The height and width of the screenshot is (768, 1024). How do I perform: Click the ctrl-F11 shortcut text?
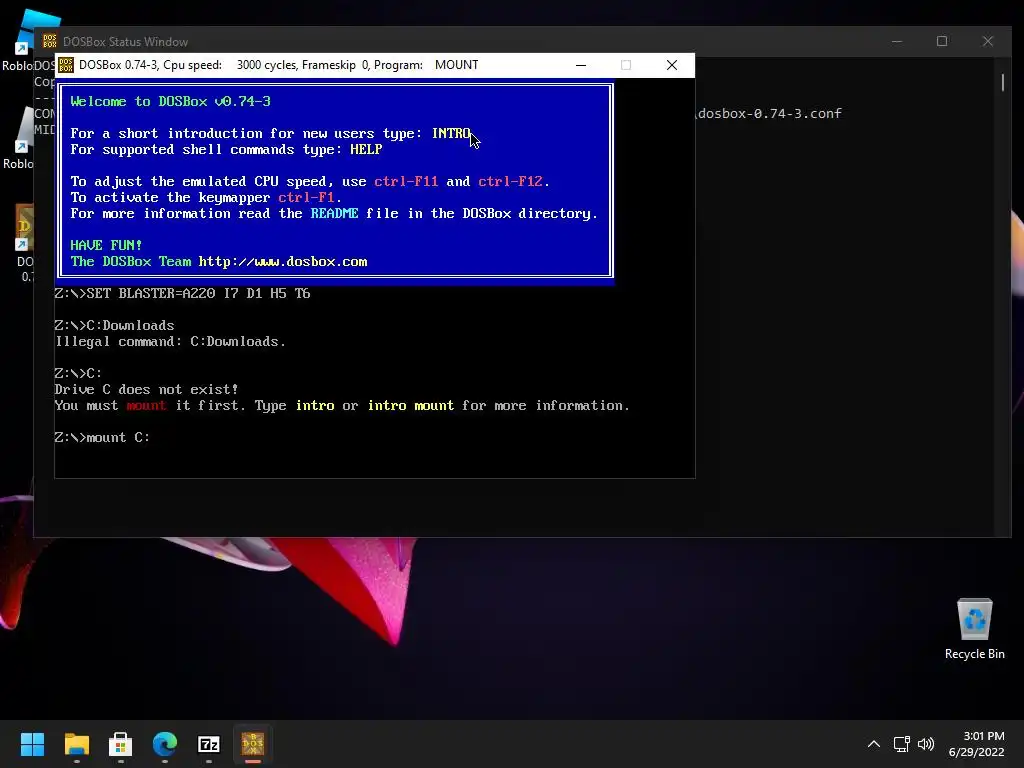pyautogui.click(x=406, y=182)
